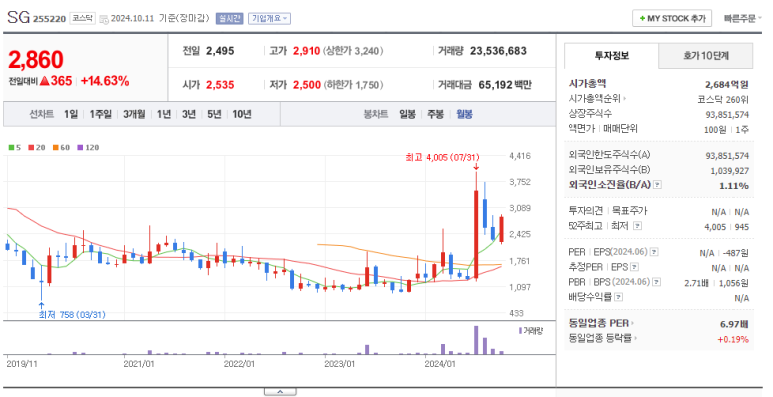The image size is (773, 397).
Task: Click the 고가 2,910 value
Action: click(x=307, y=51)
